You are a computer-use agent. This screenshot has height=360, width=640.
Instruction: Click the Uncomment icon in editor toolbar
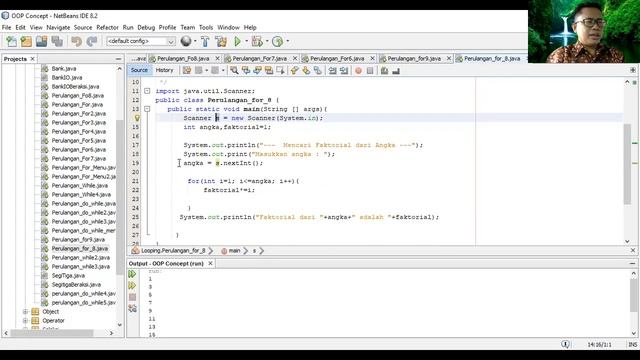(396, 71)
